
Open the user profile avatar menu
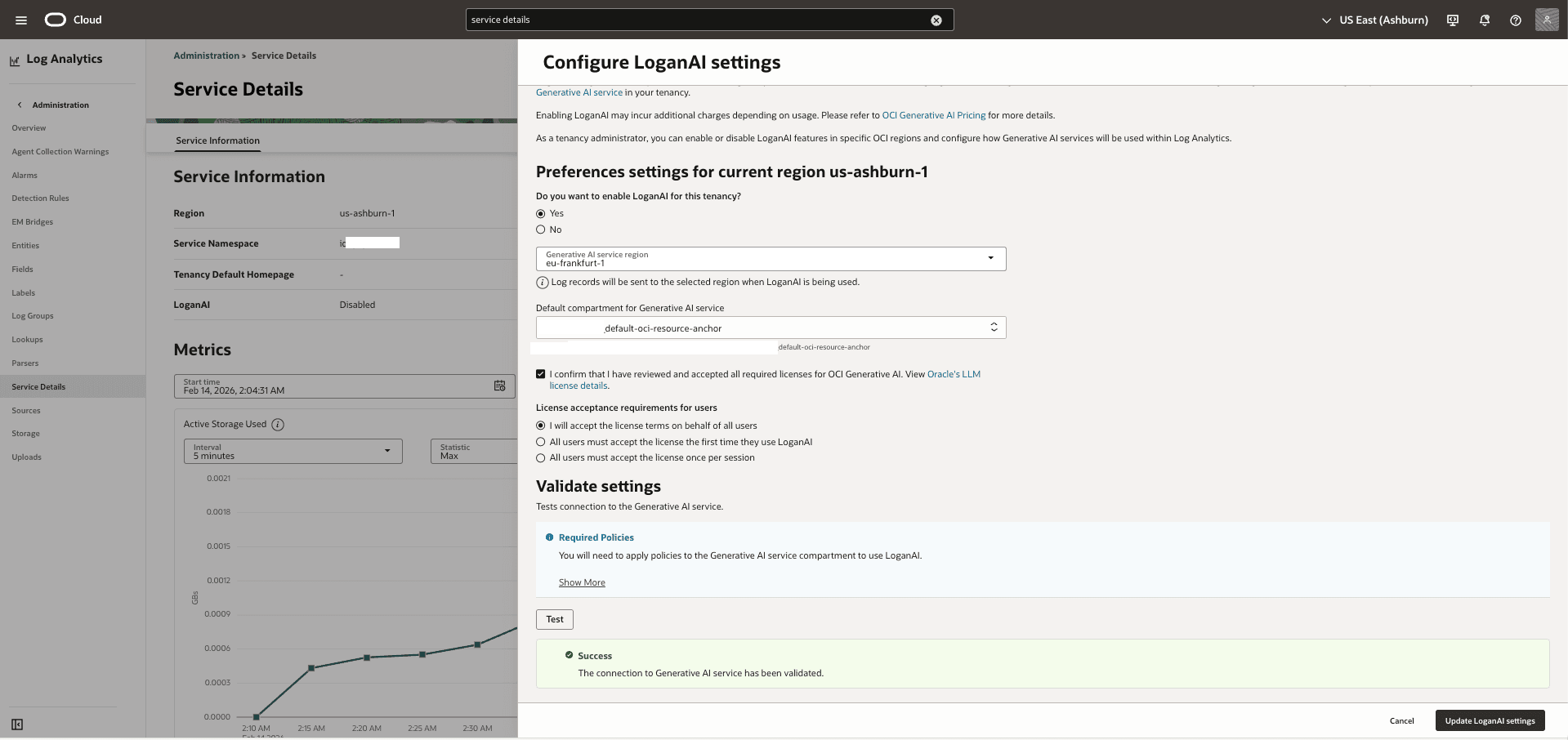pyautogui.click(x=1547, y=20)
